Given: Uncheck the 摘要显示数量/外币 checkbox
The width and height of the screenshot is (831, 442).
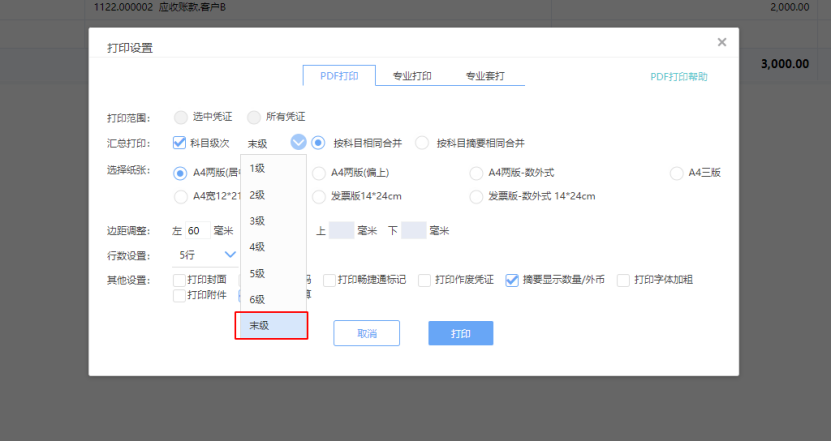Looking at the screenshot, I should coord(511,280).
